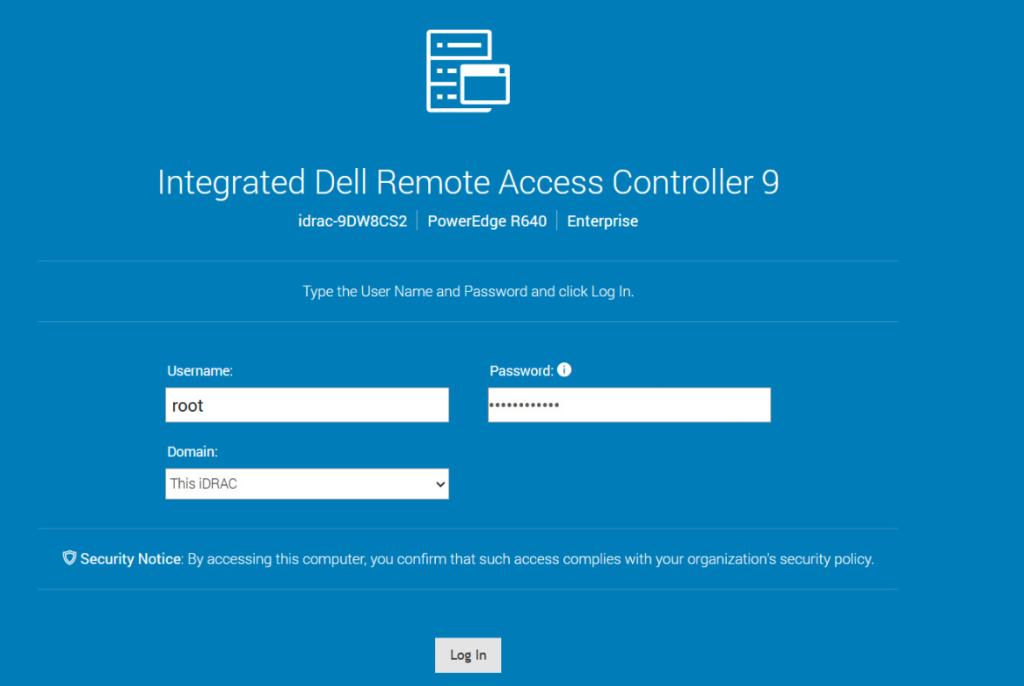Click the iDRAC server logo icon
The width and height of the screenshot is (1024, 686).
tap(468, 71)
